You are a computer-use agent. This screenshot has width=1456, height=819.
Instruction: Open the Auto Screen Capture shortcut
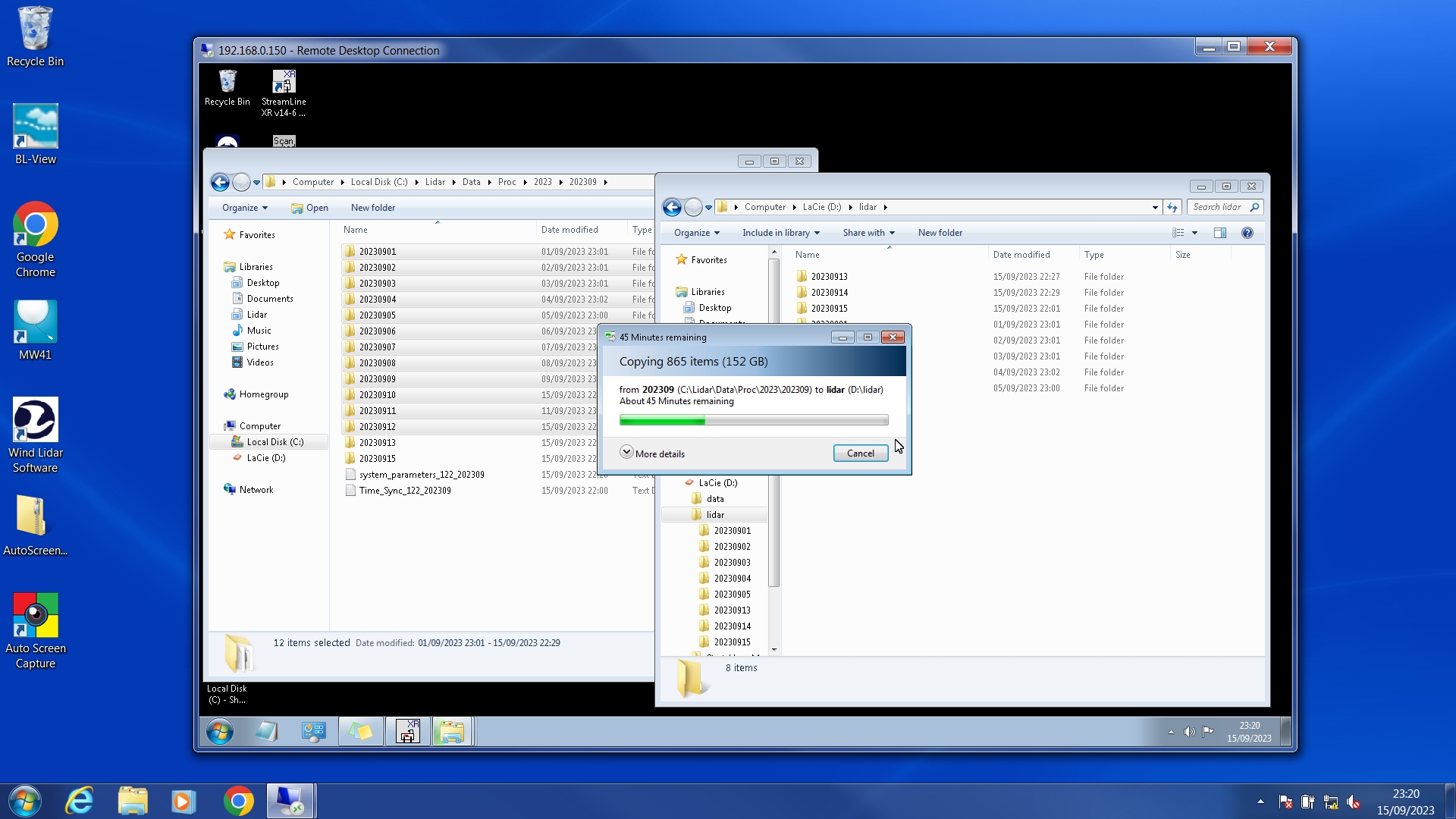35,630
